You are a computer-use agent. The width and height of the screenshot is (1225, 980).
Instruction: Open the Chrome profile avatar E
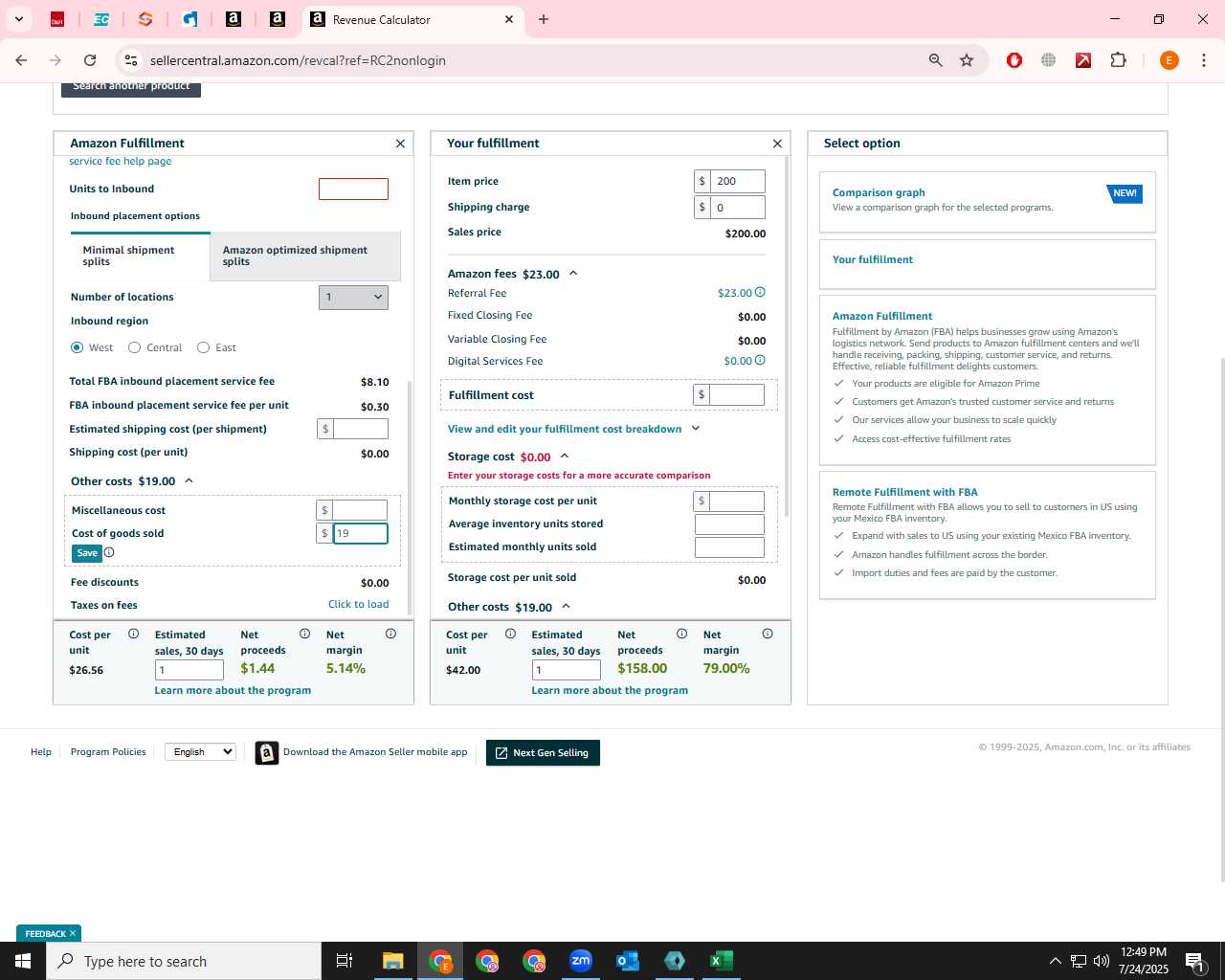point(1169,60)
